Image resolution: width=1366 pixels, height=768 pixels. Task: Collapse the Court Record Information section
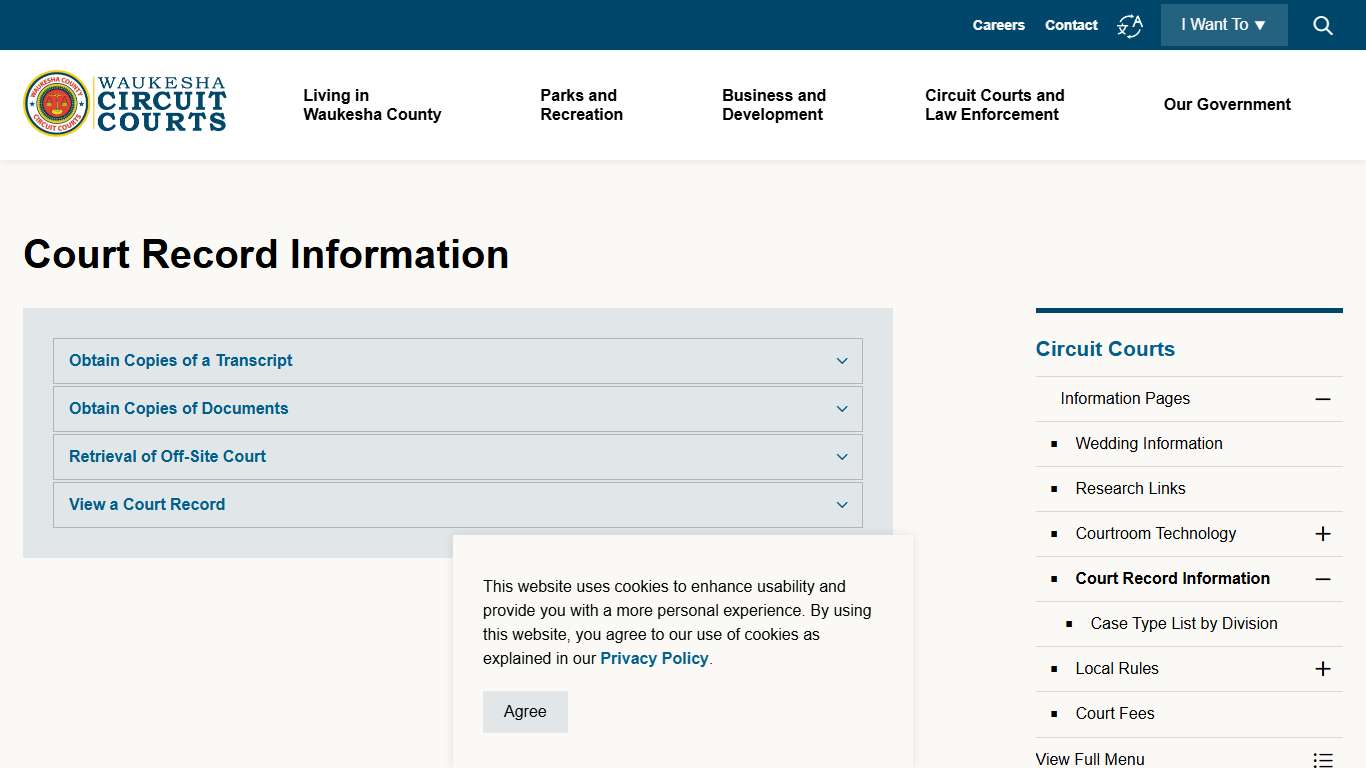tap(1322, 578)
